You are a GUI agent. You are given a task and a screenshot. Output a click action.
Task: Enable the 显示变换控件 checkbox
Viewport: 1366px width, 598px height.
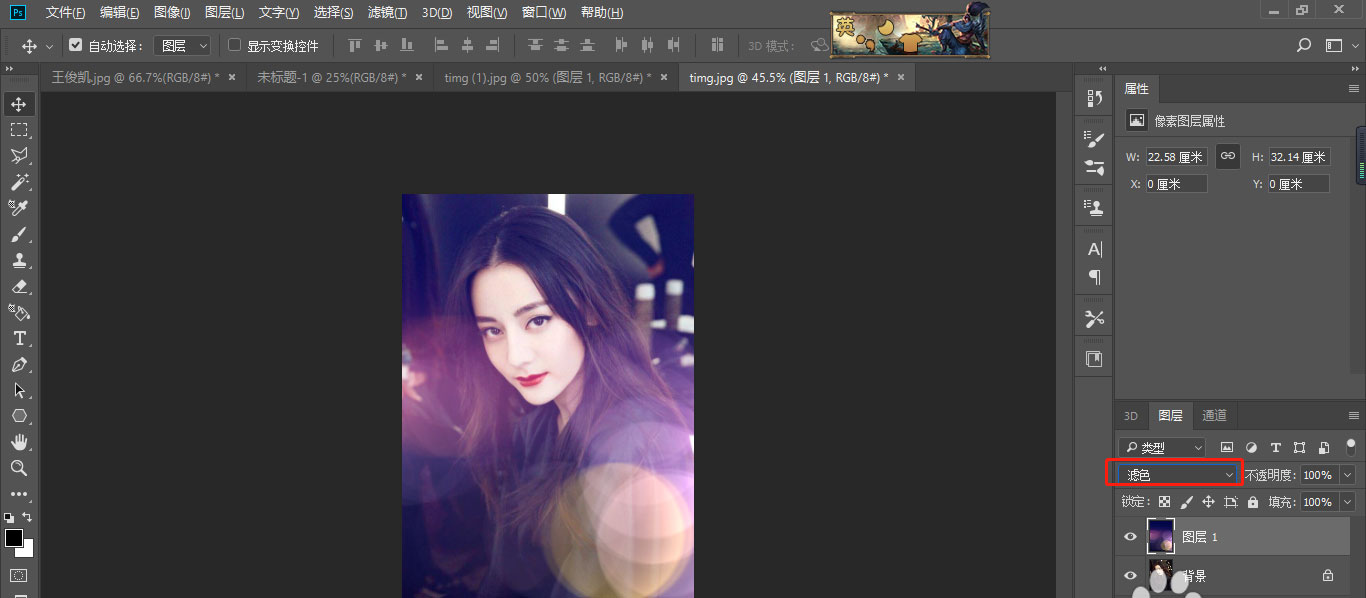coord(235,45)
